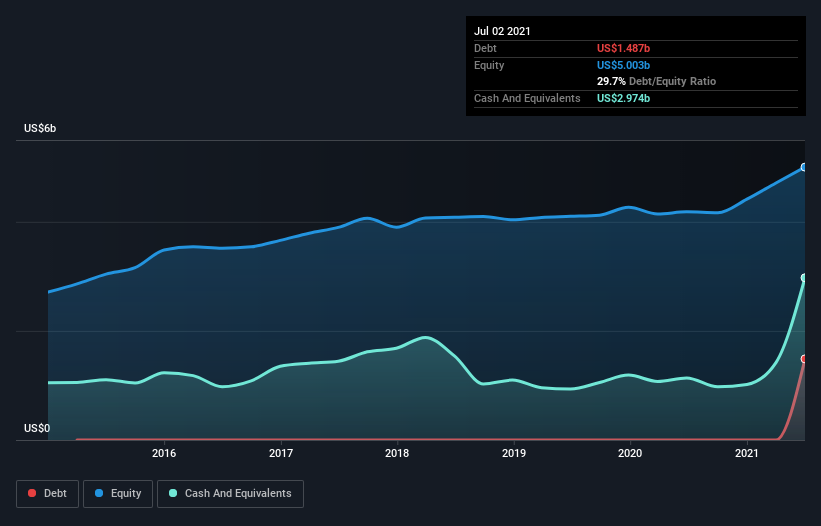Toggle the Equity series in legend
The image size is (821, 526).
coord(117,493)
